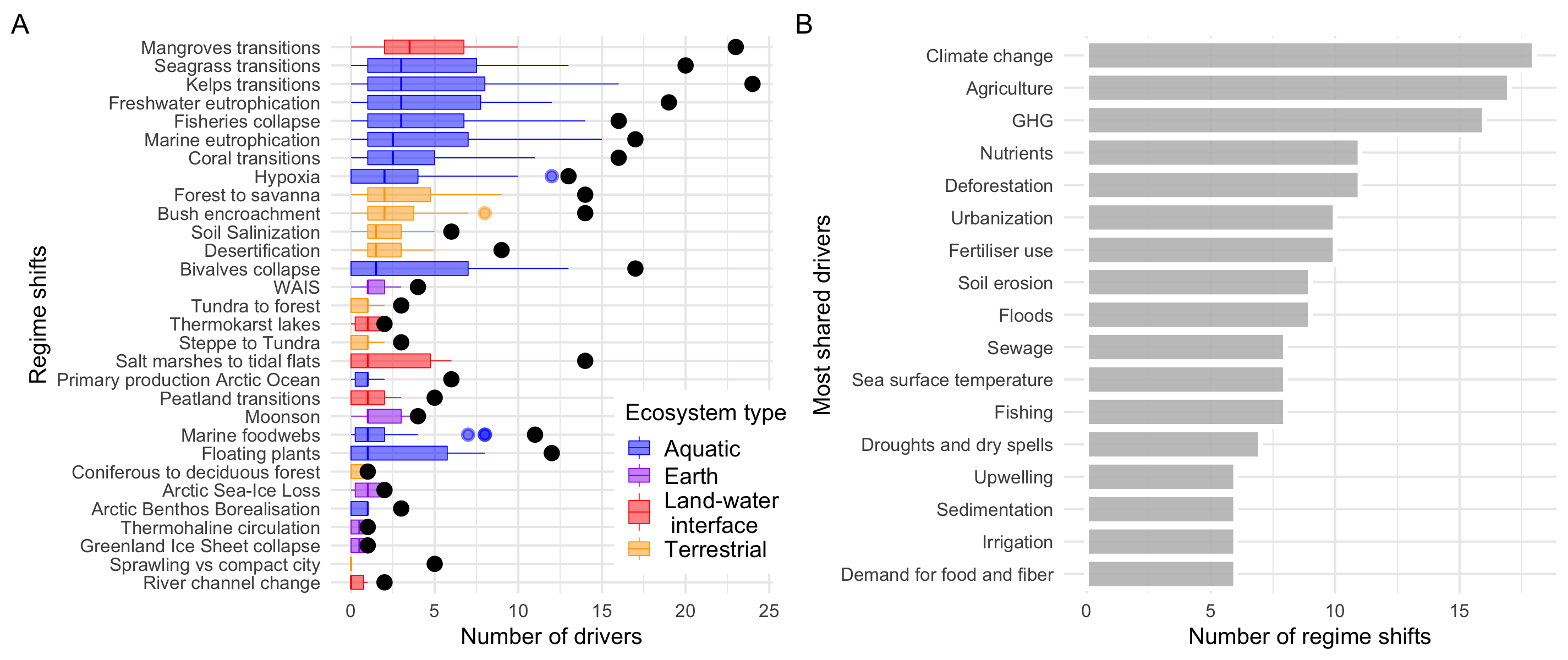Click the Salt marshes to tidal flats black dot
1568x660 pixels.
pos(585,361)
